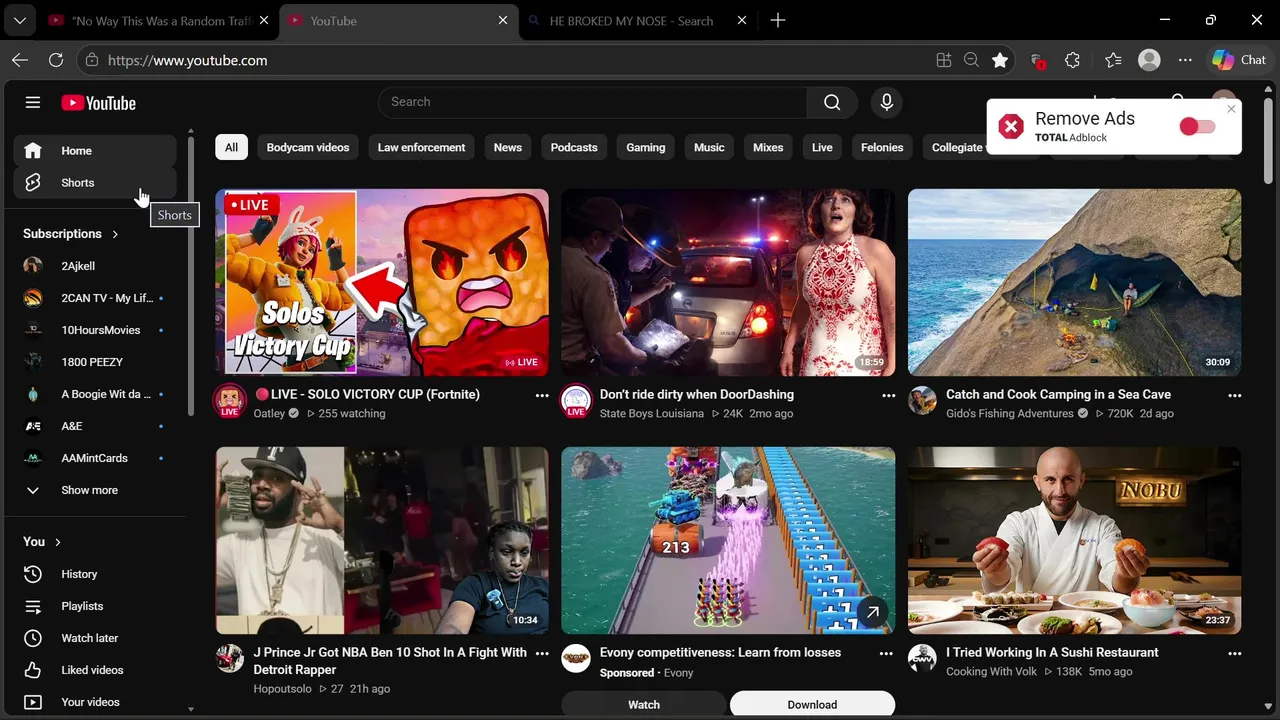The height and width of the screenshot is (720, 1280).
Task: Open options menu for J Prince Jr video
Action: coord(542,654)
